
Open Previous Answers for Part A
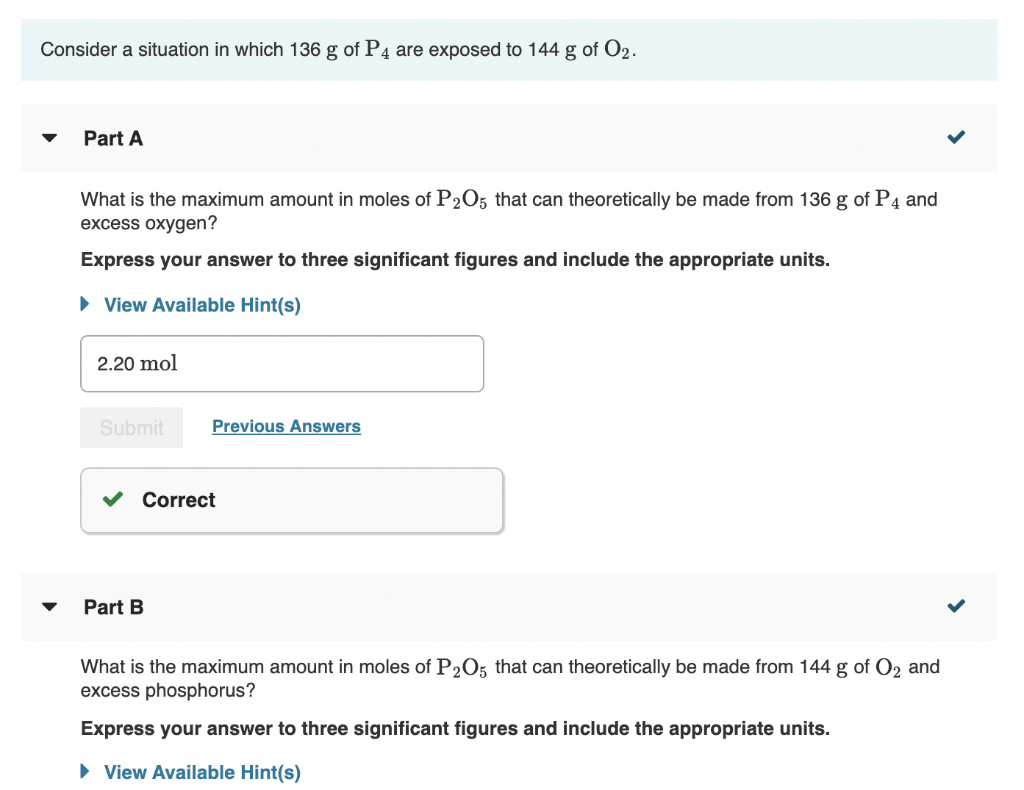(x=286, y=426)
